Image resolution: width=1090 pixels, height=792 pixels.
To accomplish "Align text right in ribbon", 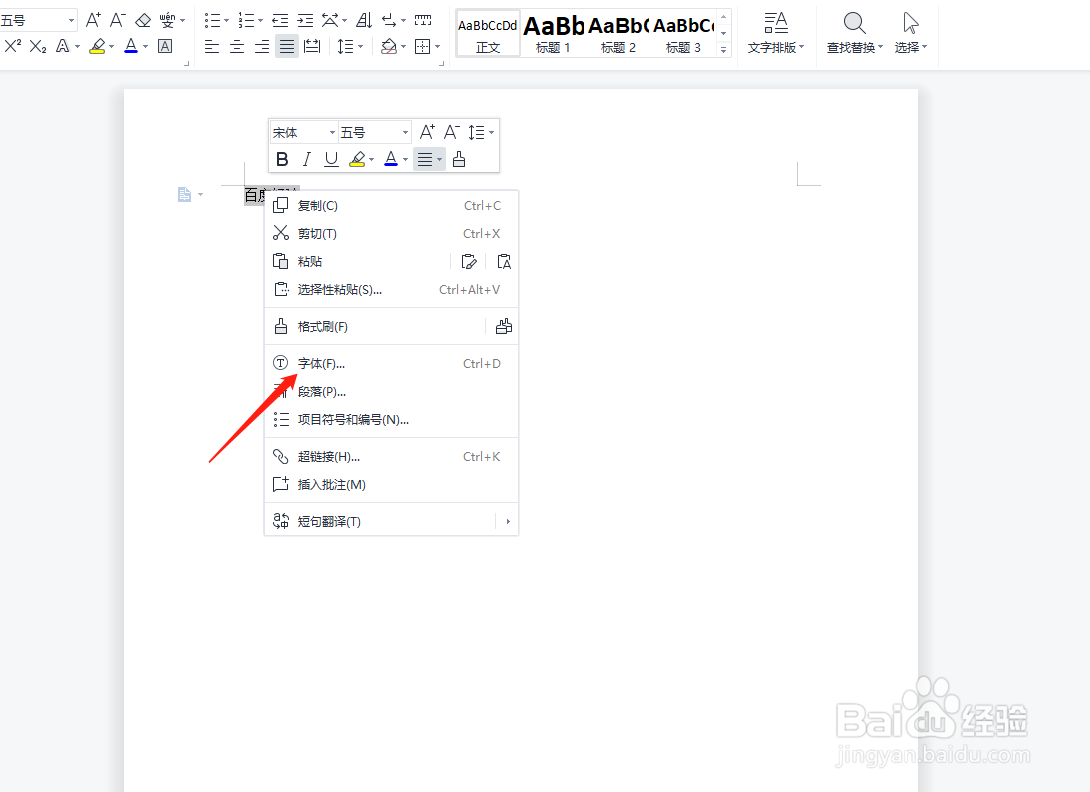I will click(262, 47).
